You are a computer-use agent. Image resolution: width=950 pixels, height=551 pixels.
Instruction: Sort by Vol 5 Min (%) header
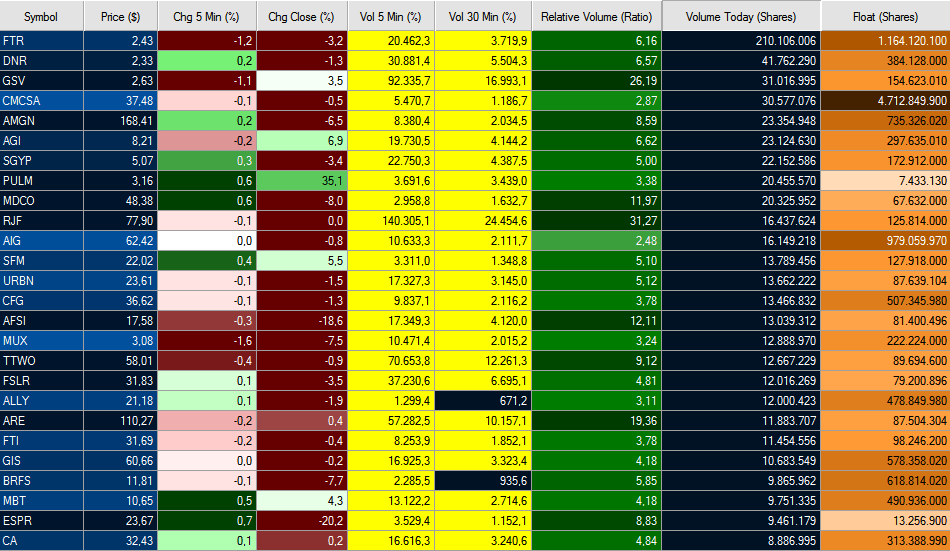[391, 16]
